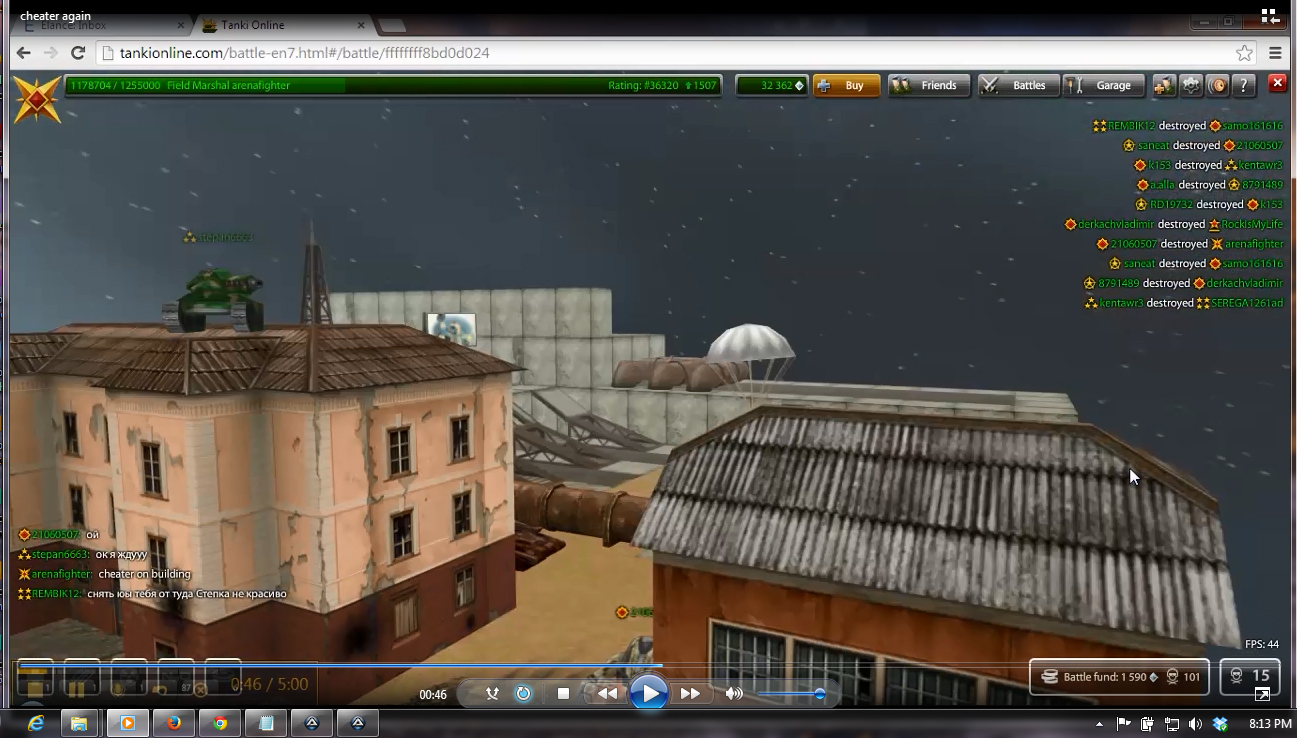Click the red exit game X button
This screenshot has width=1297, height=738.
1277,84
